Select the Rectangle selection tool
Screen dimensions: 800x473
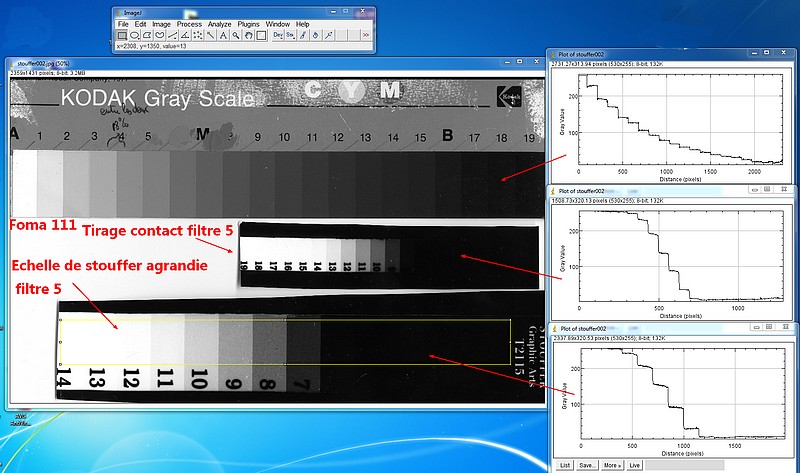[122, 35]
